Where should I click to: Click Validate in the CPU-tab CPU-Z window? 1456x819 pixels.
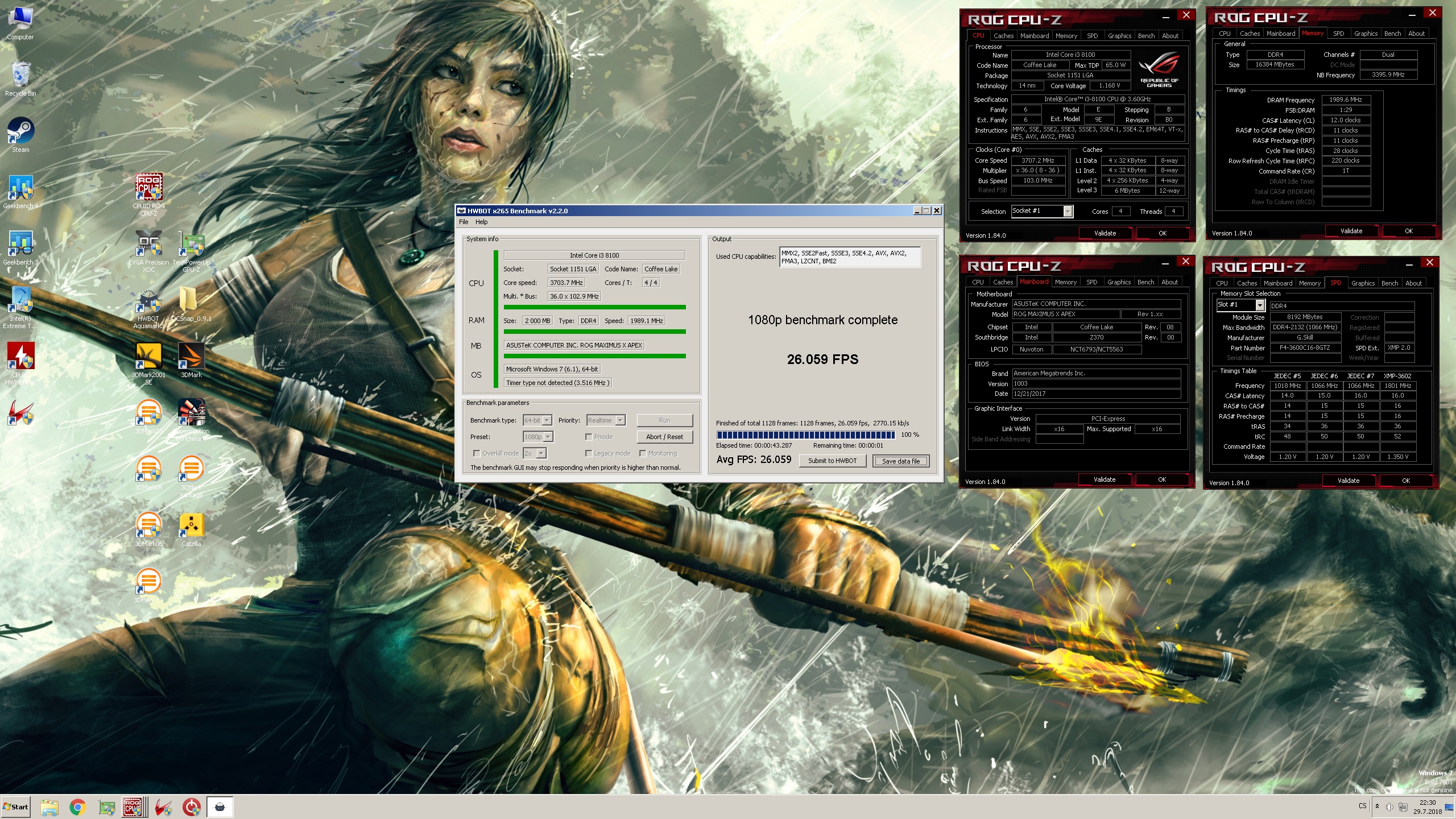1105,233
